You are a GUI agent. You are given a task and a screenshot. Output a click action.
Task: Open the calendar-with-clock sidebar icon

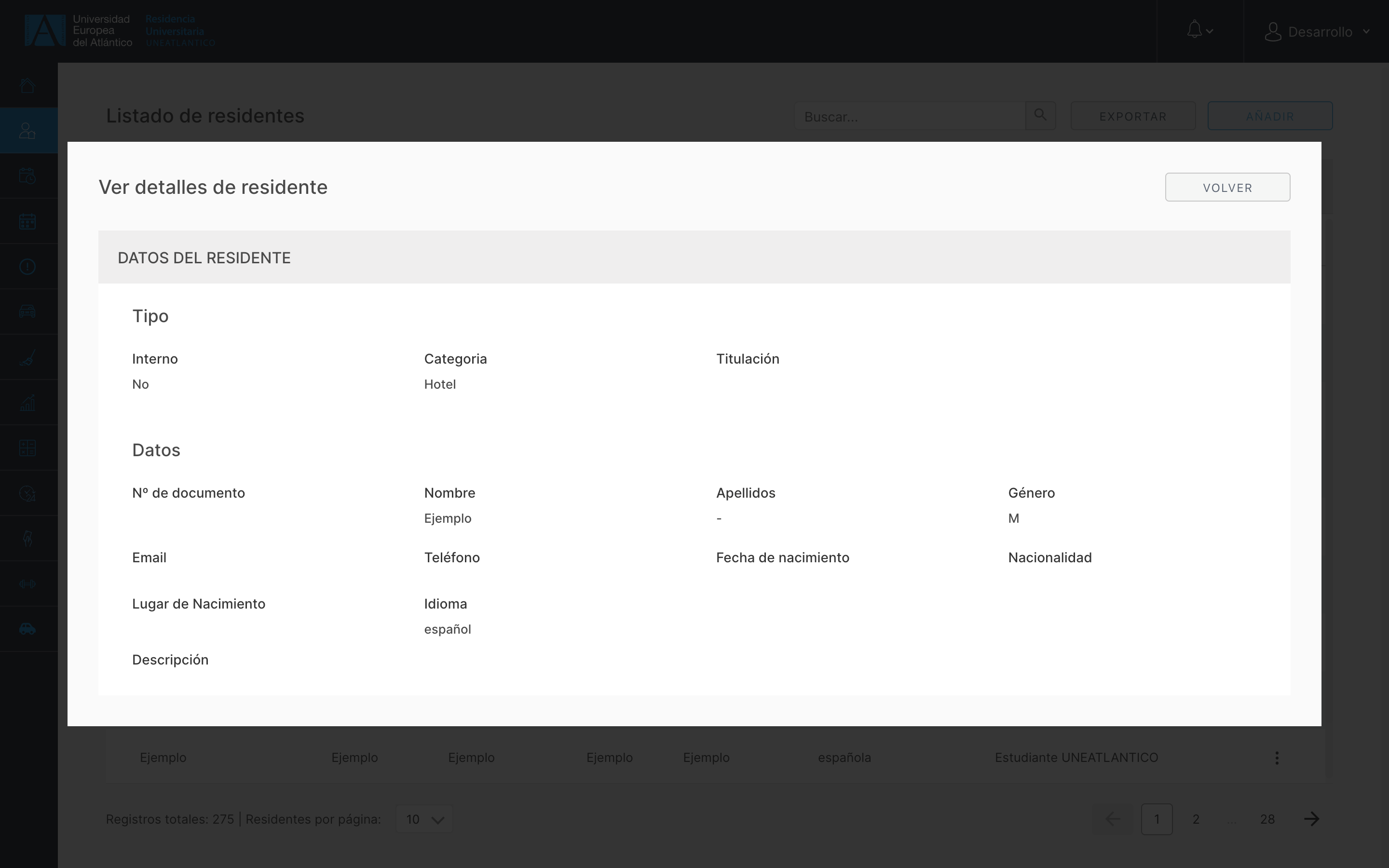[x=27, y=176]
